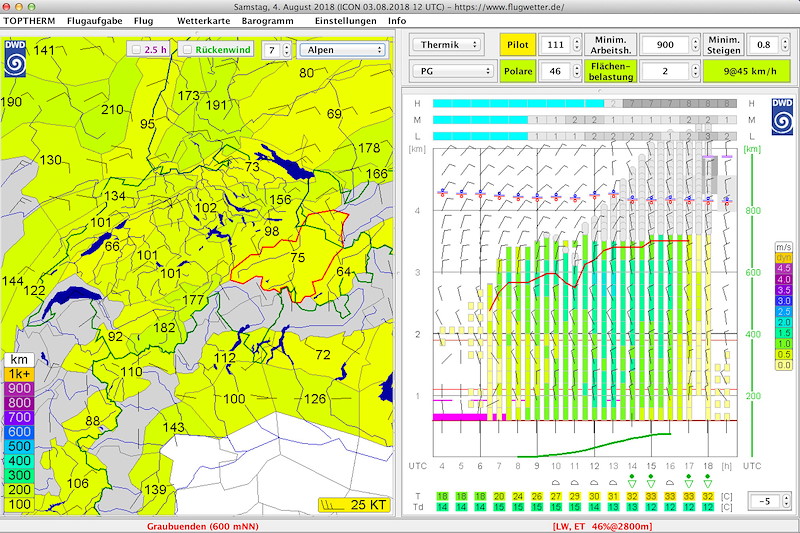The image size is (800, 533).
Task: Enable the 2.5 h checkbox
Action: click(137, 49)
